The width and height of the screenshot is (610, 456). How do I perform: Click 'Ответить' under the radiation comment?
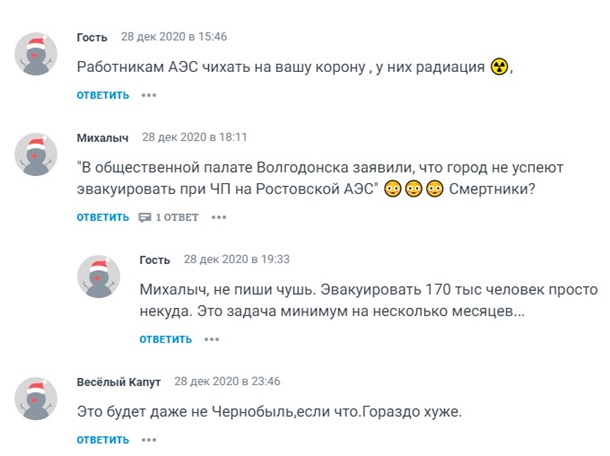tap(103, 95)
